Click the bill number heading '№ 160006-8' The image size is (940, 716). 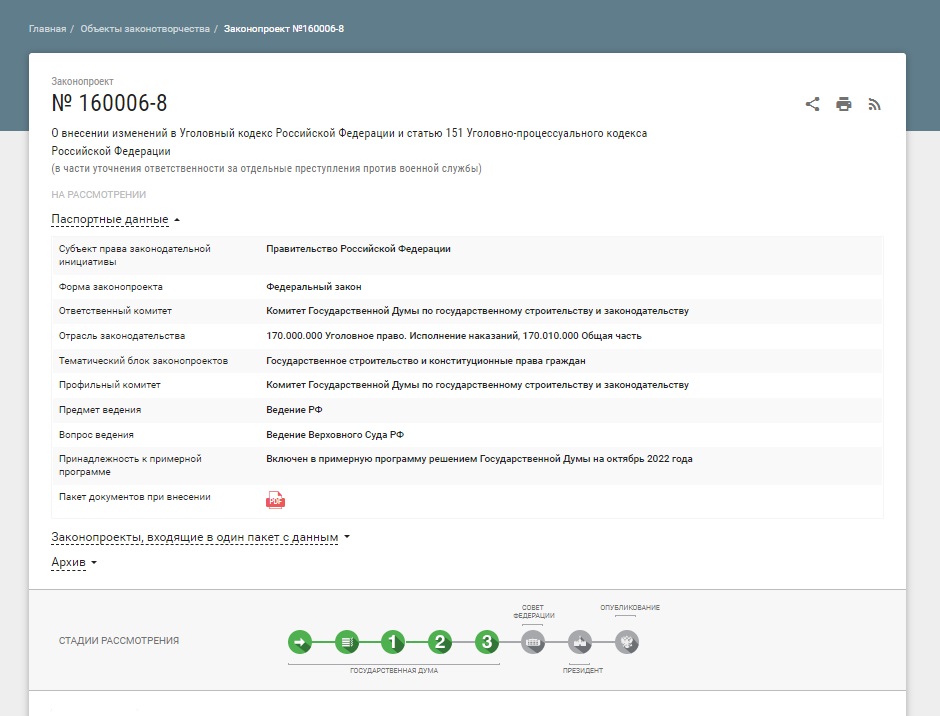click(109, 103)
